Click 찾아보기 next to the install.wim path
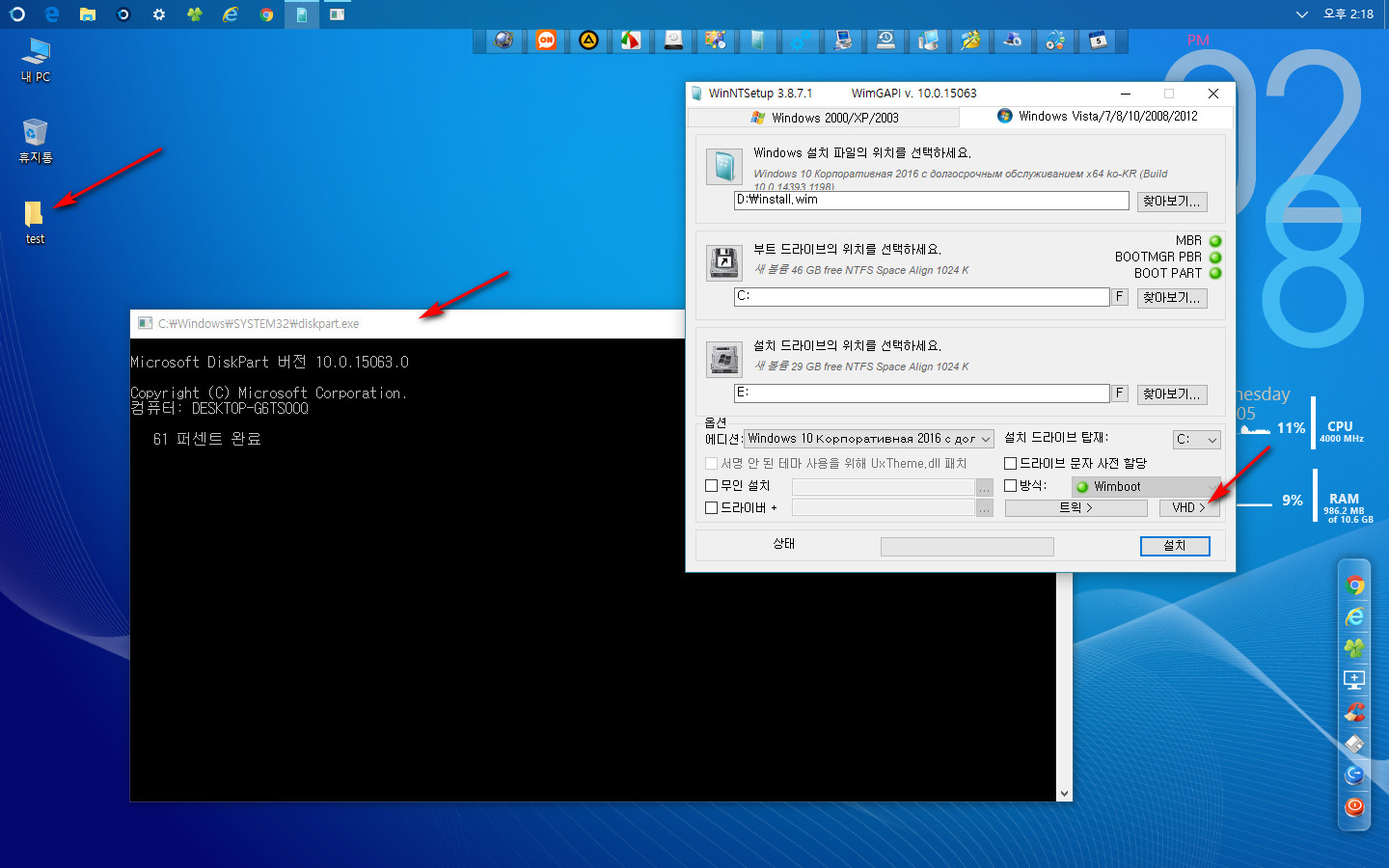 [1172, 202]
